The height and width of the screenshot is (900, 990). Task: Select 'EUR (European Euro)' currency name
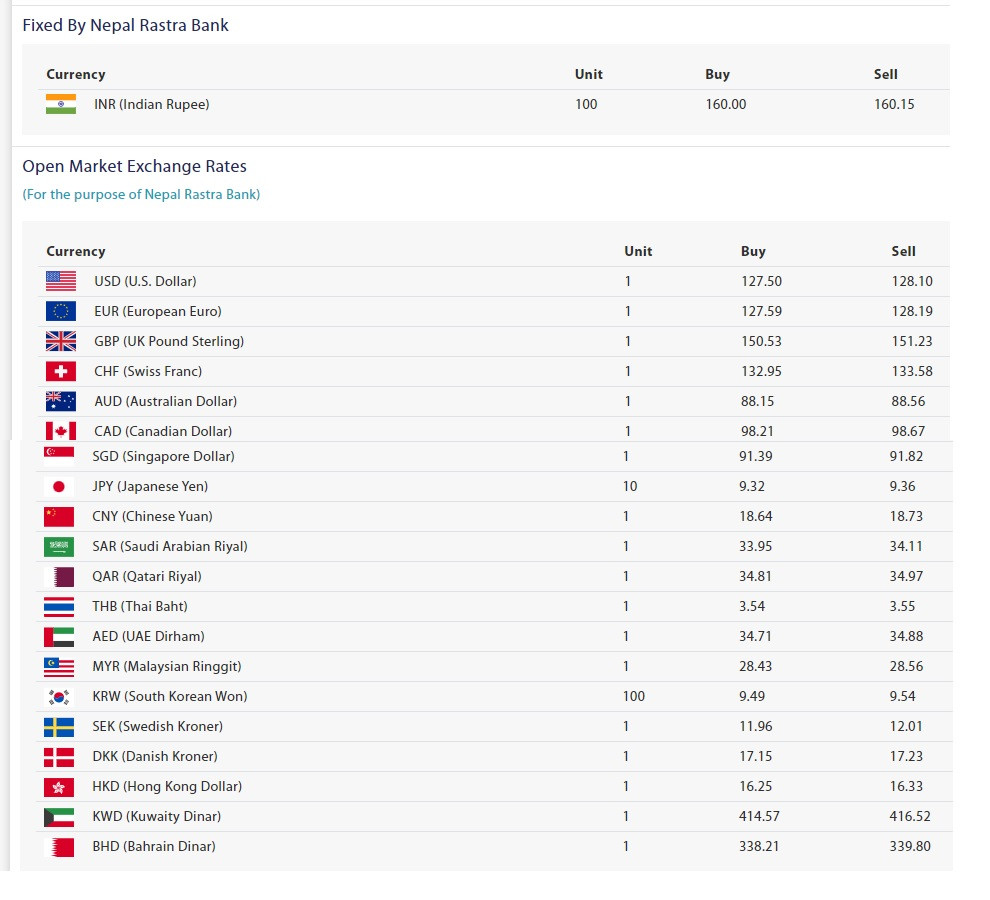pos(158,311)
